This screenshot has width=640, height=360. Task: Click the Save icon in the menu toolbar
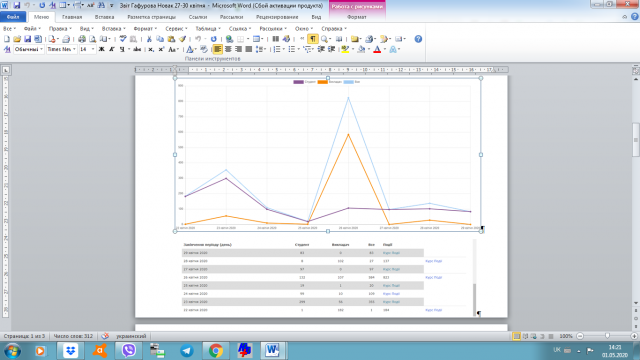pyautogui.click(x=27, y=39)
